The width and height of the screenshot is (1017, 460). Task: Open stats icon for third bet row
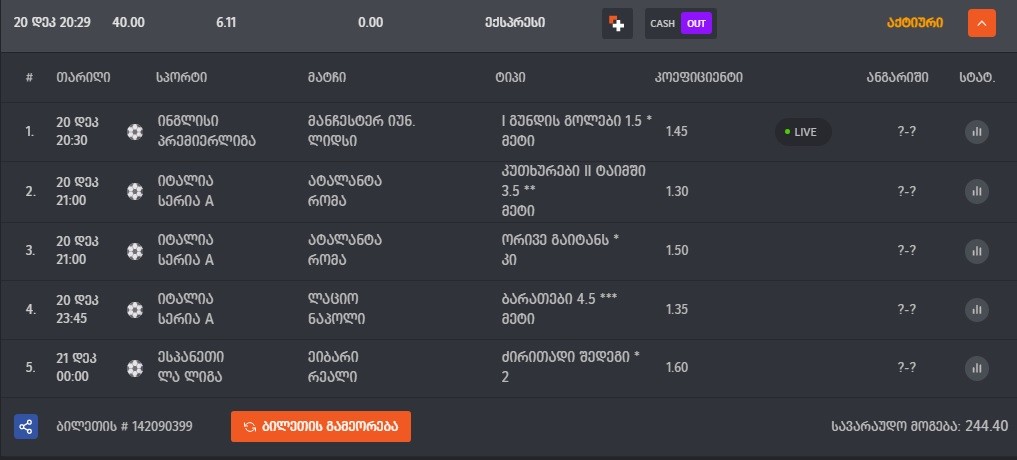[977, 250]
